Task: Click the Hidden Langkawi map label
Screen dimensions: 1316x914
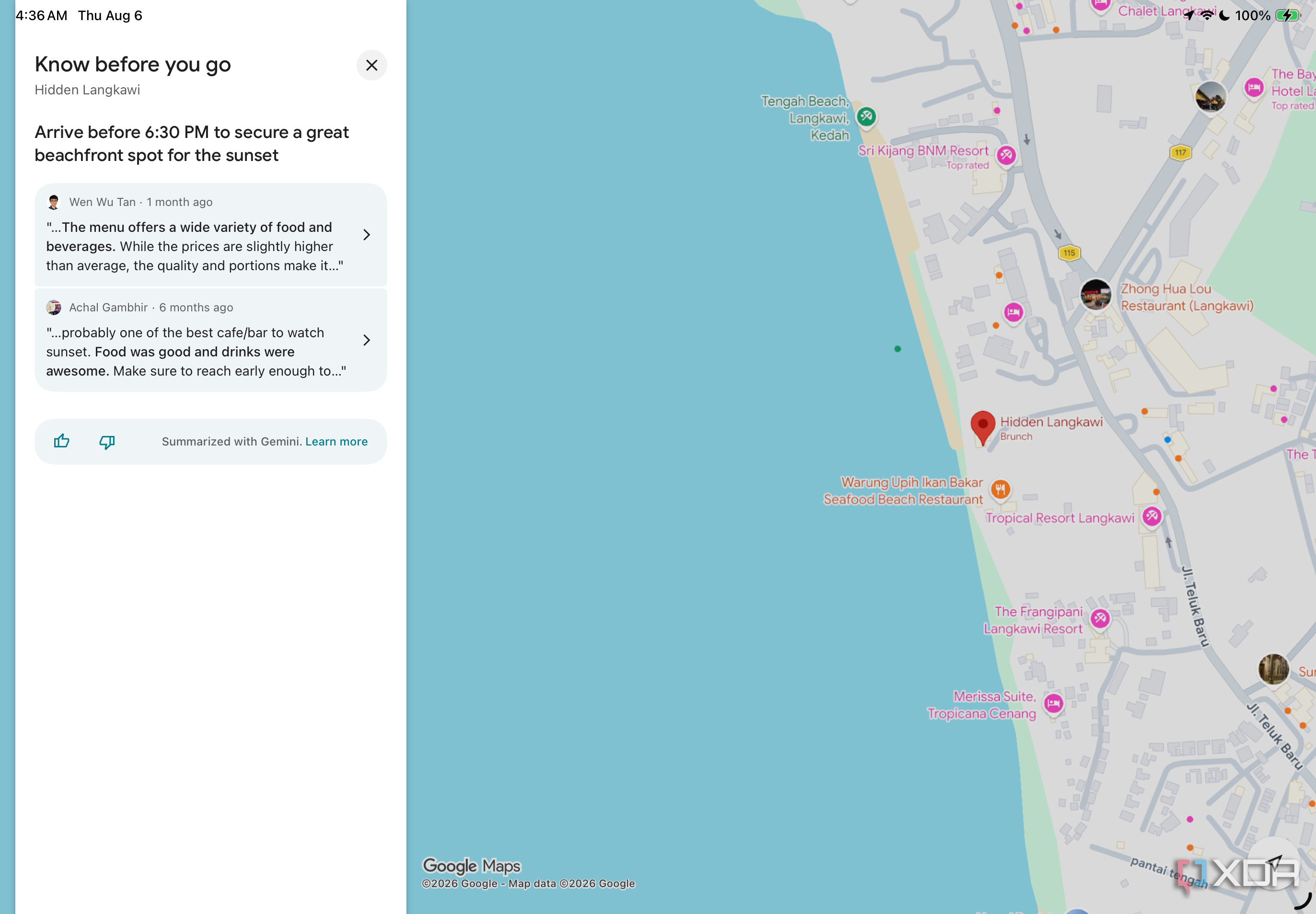Action: [1051, 422]
